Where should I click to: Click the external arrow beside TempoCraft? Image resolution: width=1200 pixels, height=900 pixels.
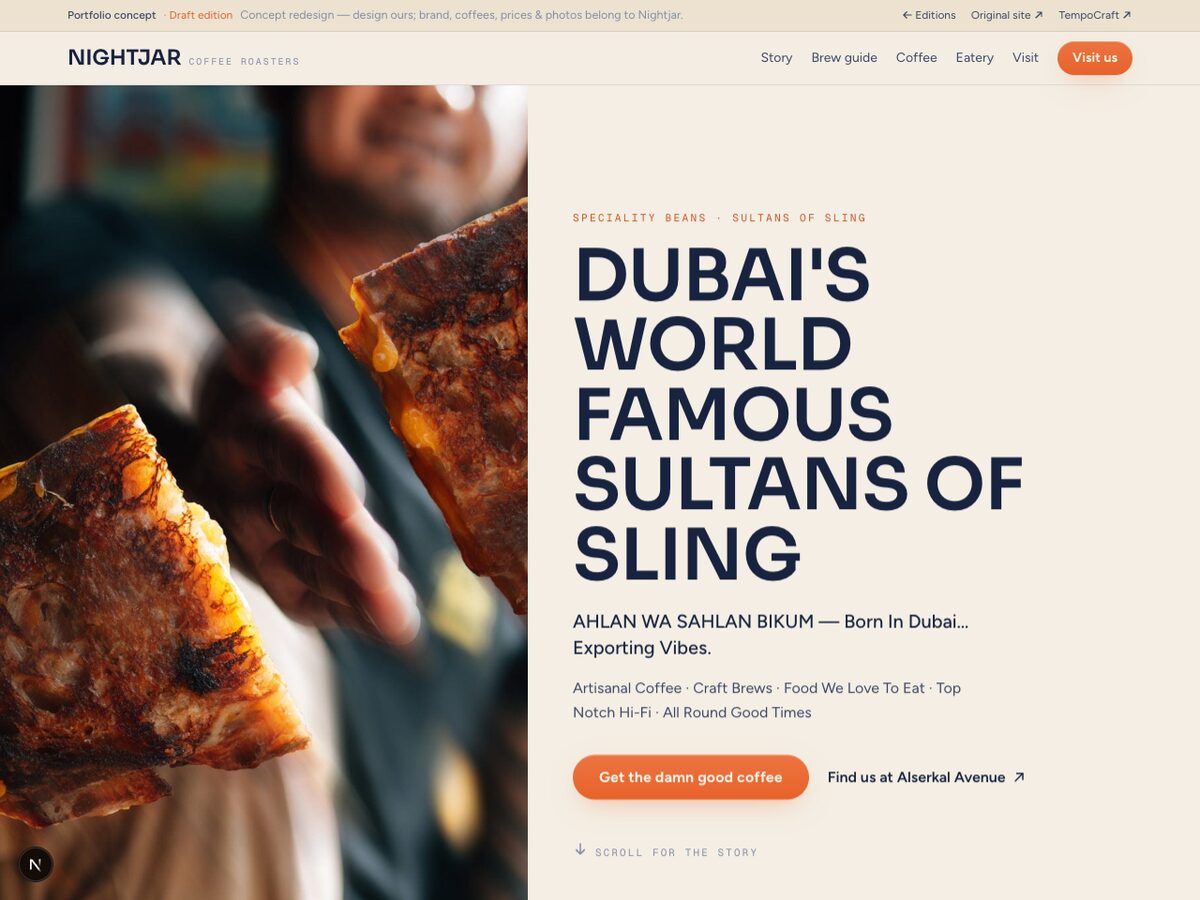(1127, 15)
